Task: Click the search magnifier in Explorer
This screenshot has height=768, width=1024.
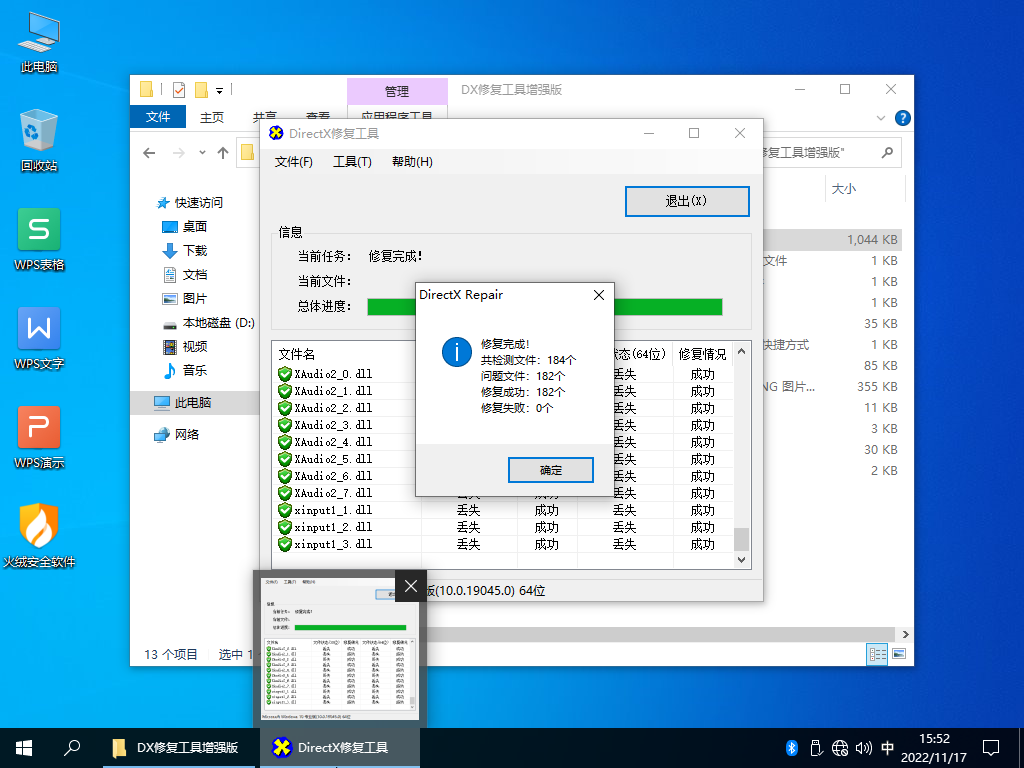Action: [887, 153]
